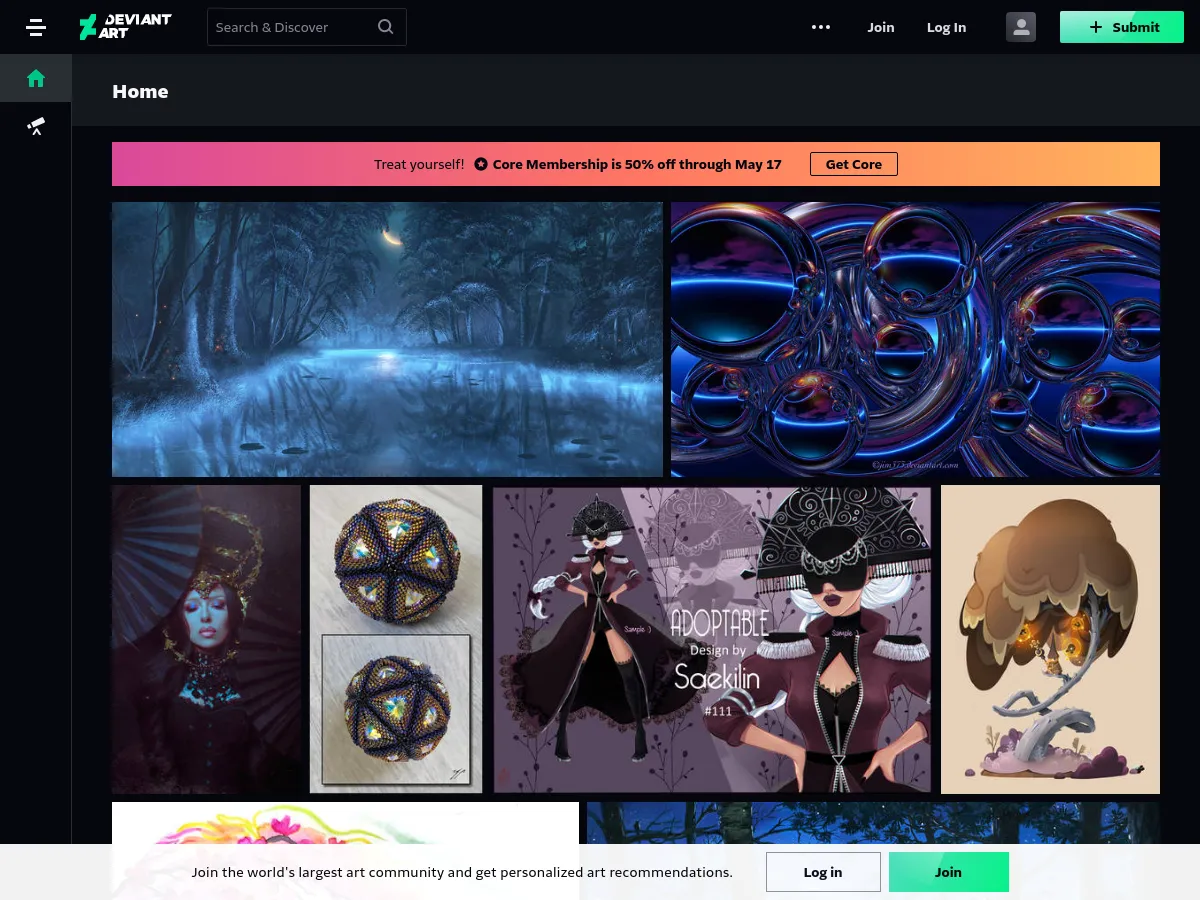Select Log In in the top navigation bar
This screenshot has width=1200, height=900.
946,27
